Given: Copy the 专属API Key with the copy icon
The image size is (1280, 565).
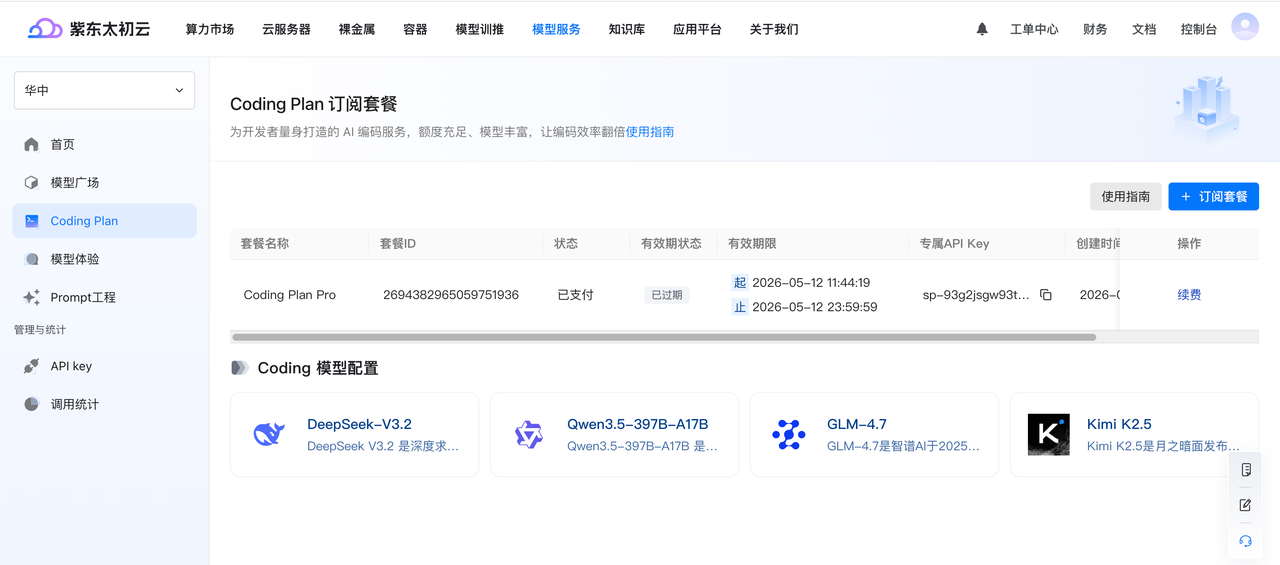Looking at the screenshot, I should (1046, 295).
